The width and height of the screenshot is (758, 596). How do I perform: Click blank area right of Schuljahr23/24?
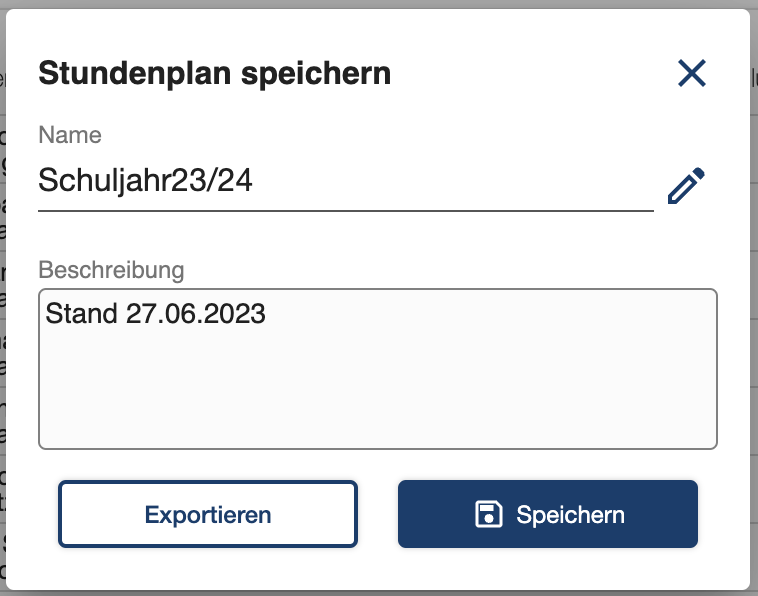(x=453, y=181)
